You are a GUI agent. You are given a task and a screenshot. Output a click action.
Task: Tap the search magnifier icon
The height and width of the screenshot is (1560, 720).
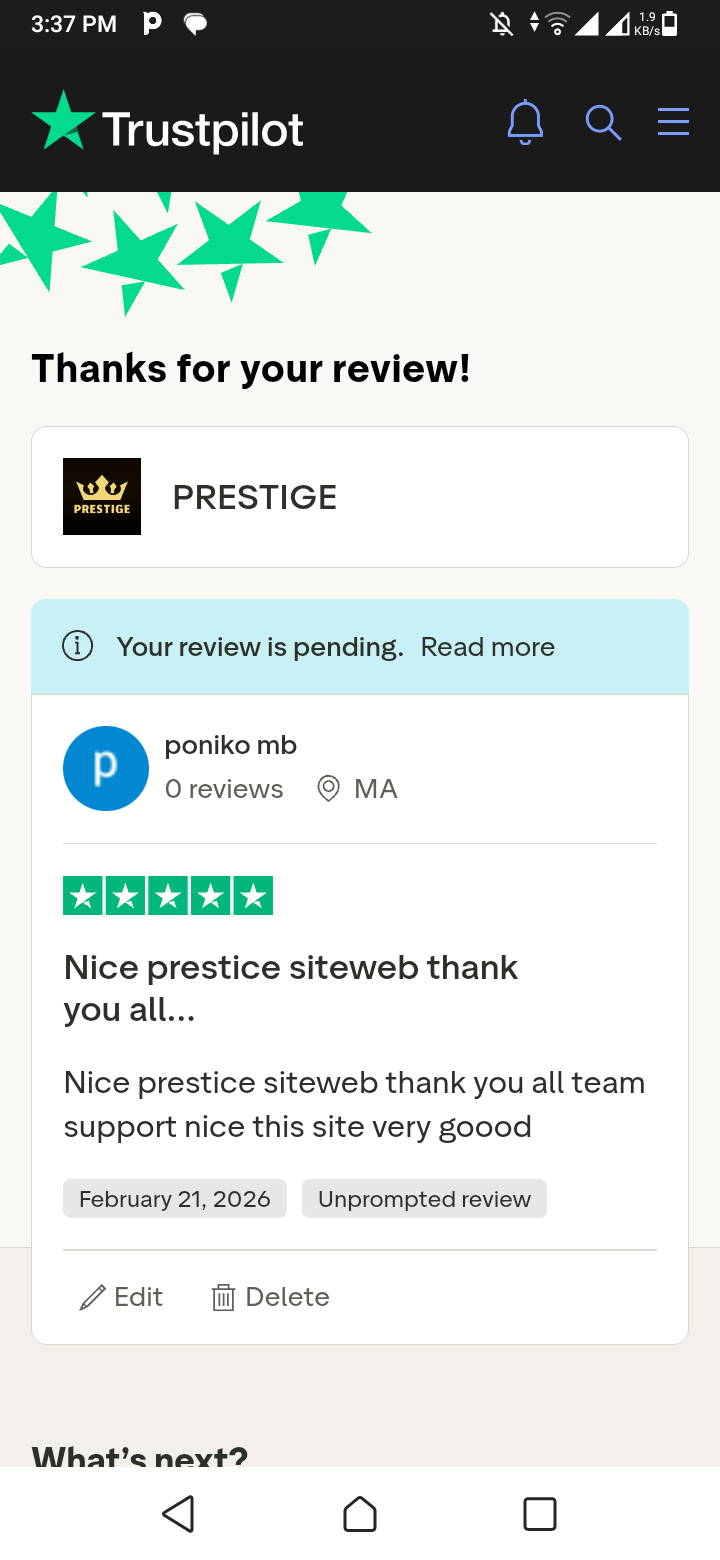[x=603, y=123]
